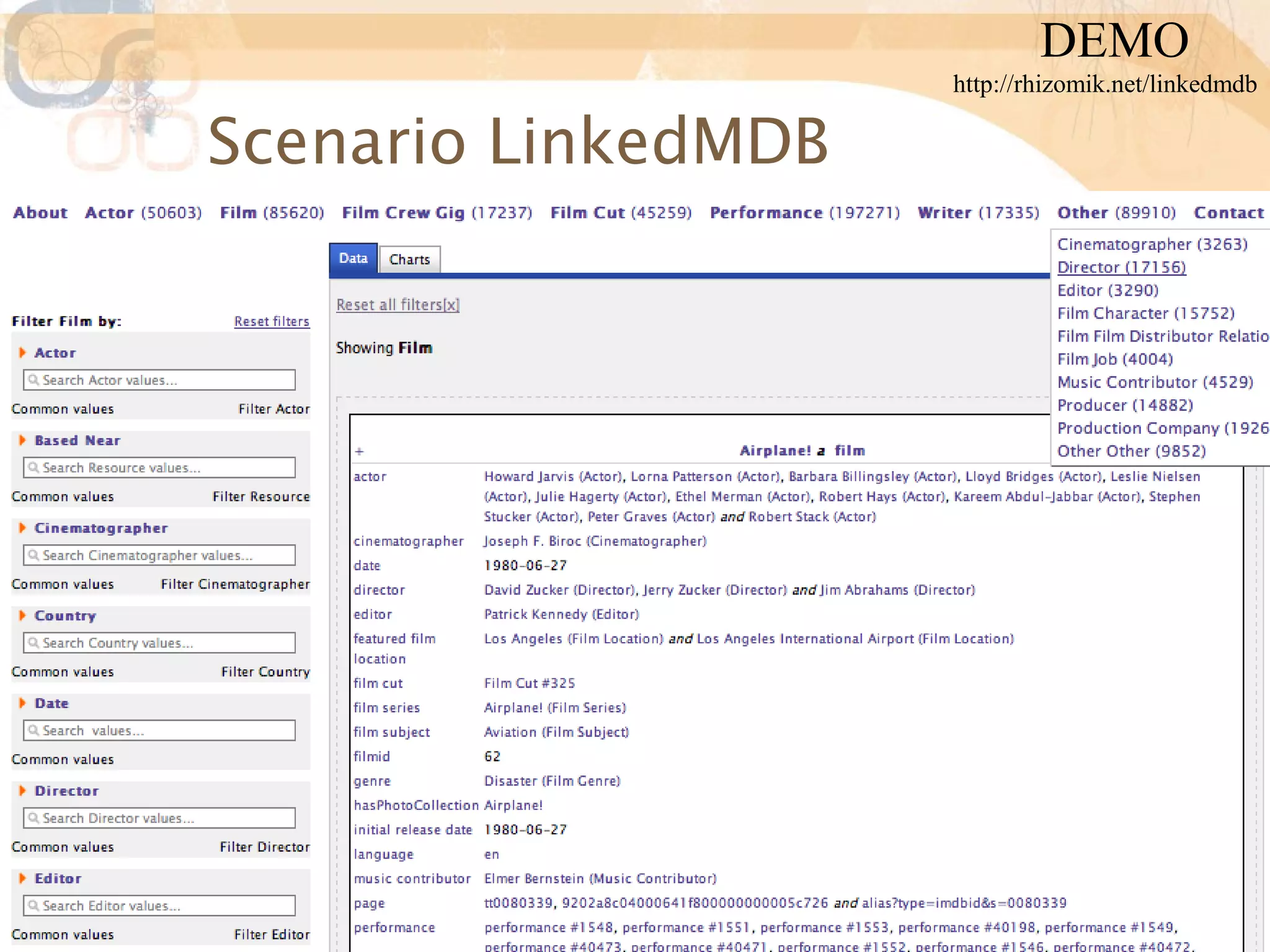Show Common values under Date
Screen dimensions: 1270x952
click(x=63, y=759)
